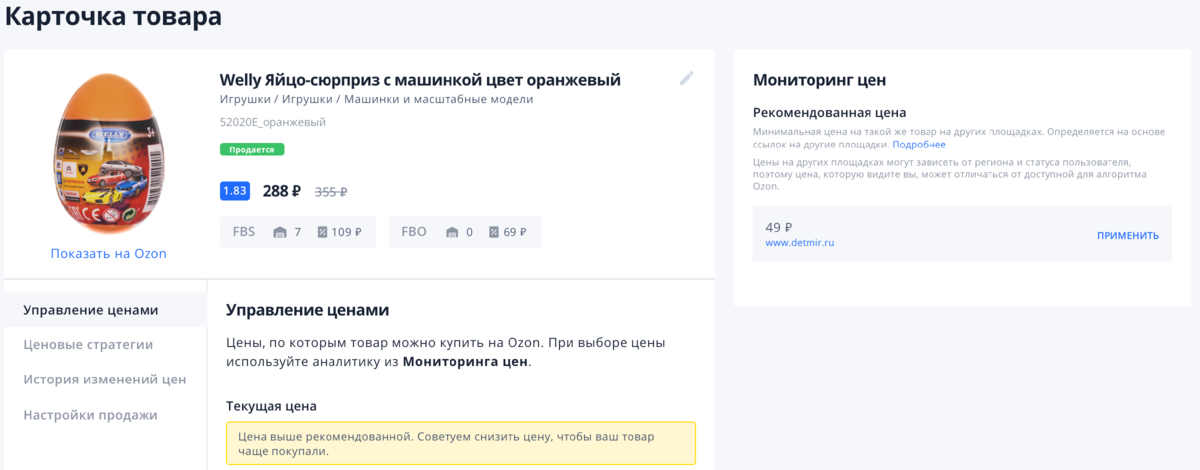Click the FBO label
1200x470 pixels.
point(414,232)
